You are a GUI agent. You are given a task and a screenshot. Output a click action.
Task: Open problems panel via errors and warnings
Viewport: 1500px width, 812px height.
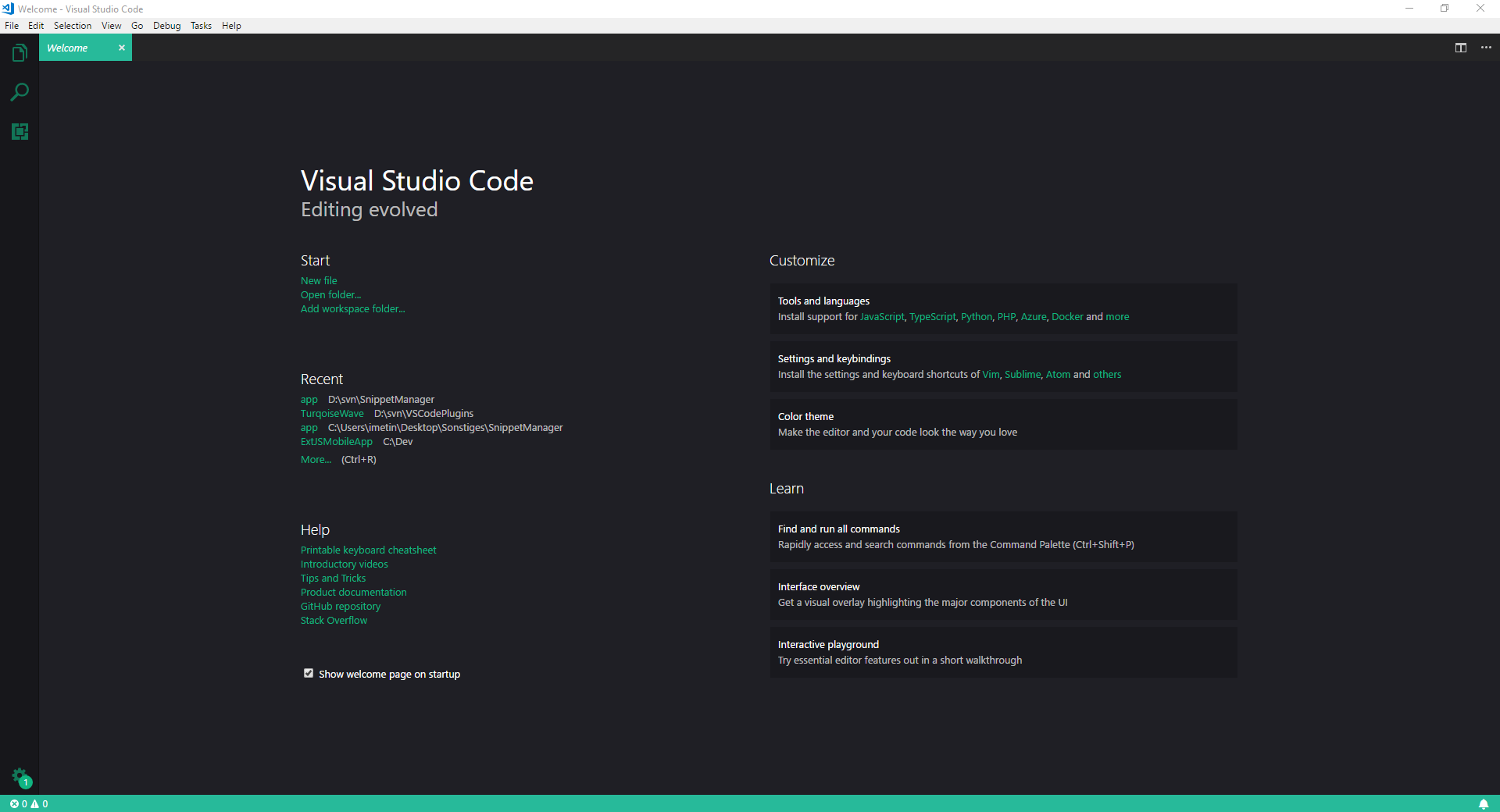pos(29,804)
